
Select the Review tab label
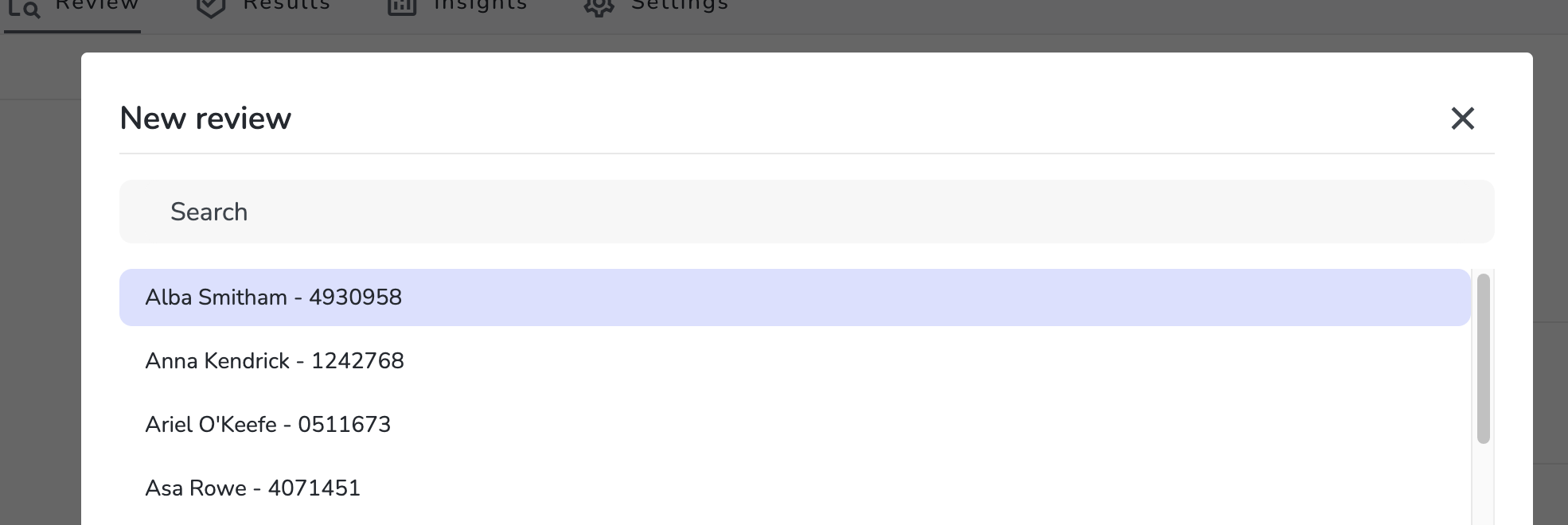point(97,4)
